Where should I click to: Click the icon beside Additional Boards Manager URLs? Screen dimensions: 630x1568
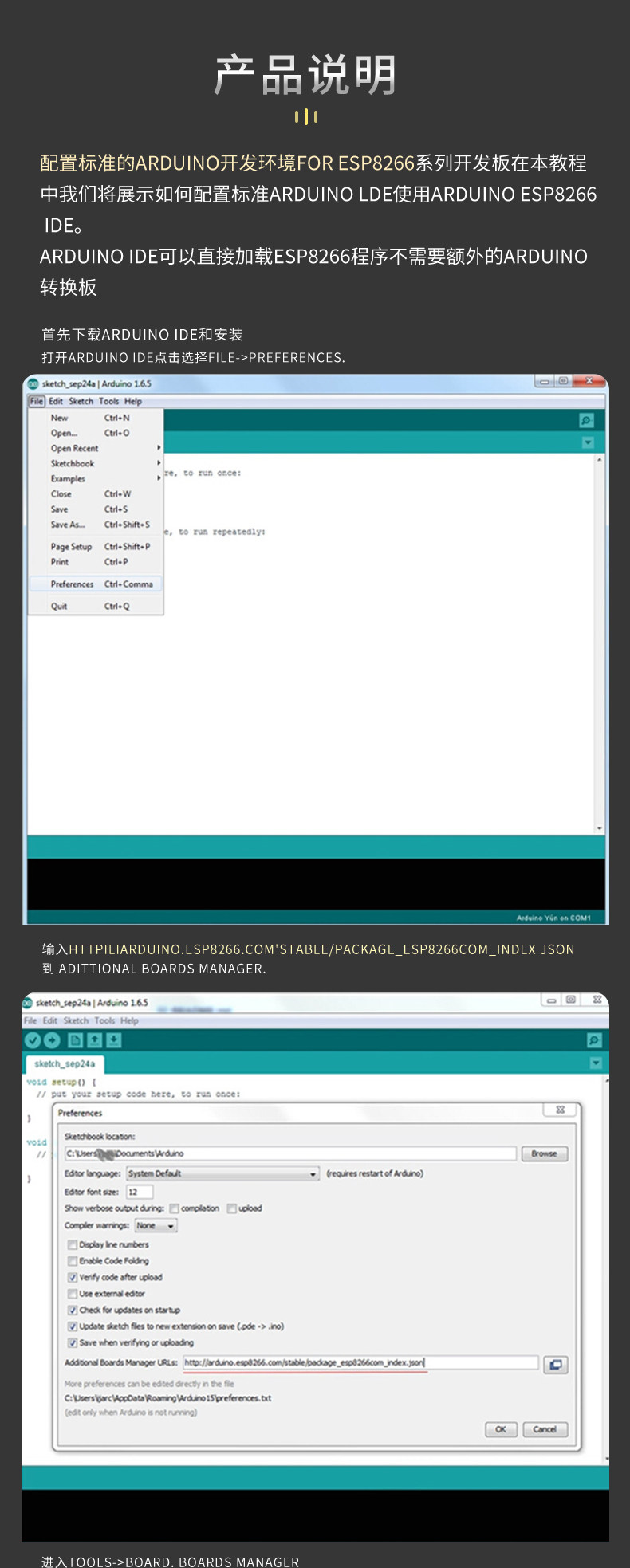tap(555, 1365)
